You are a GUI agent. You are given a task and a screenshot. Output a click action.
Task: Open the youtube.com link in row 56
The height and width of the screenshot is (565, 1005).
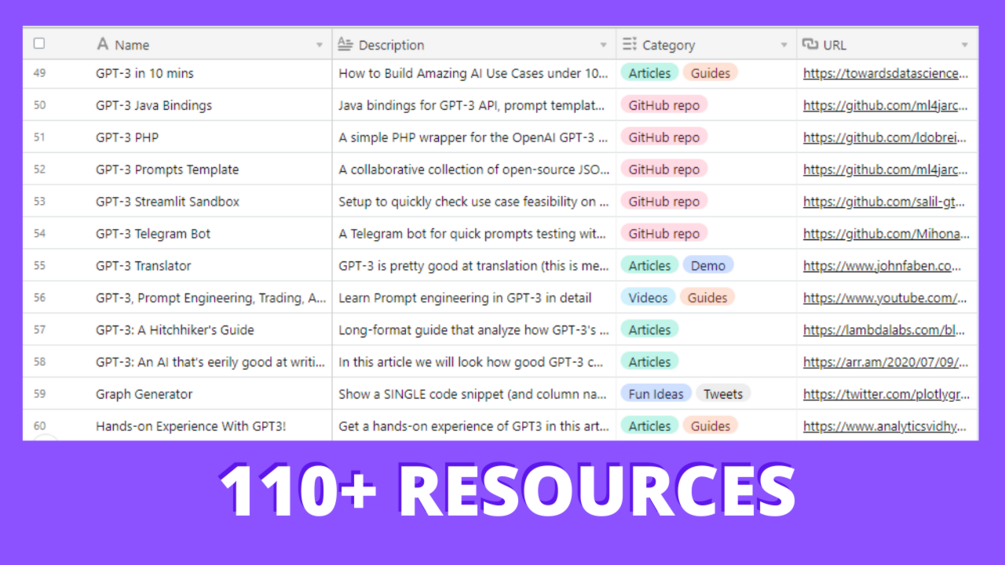point(885,297)
